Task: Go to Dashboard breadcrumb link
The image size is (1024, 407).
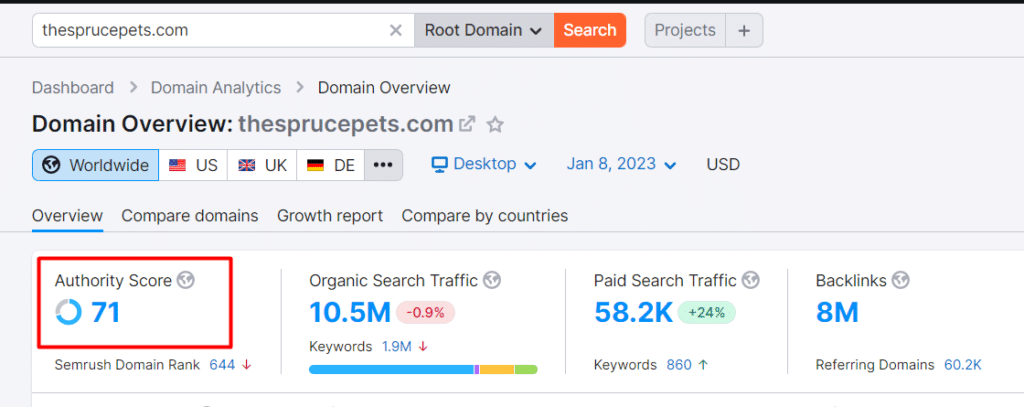Action: coord(72,88)
